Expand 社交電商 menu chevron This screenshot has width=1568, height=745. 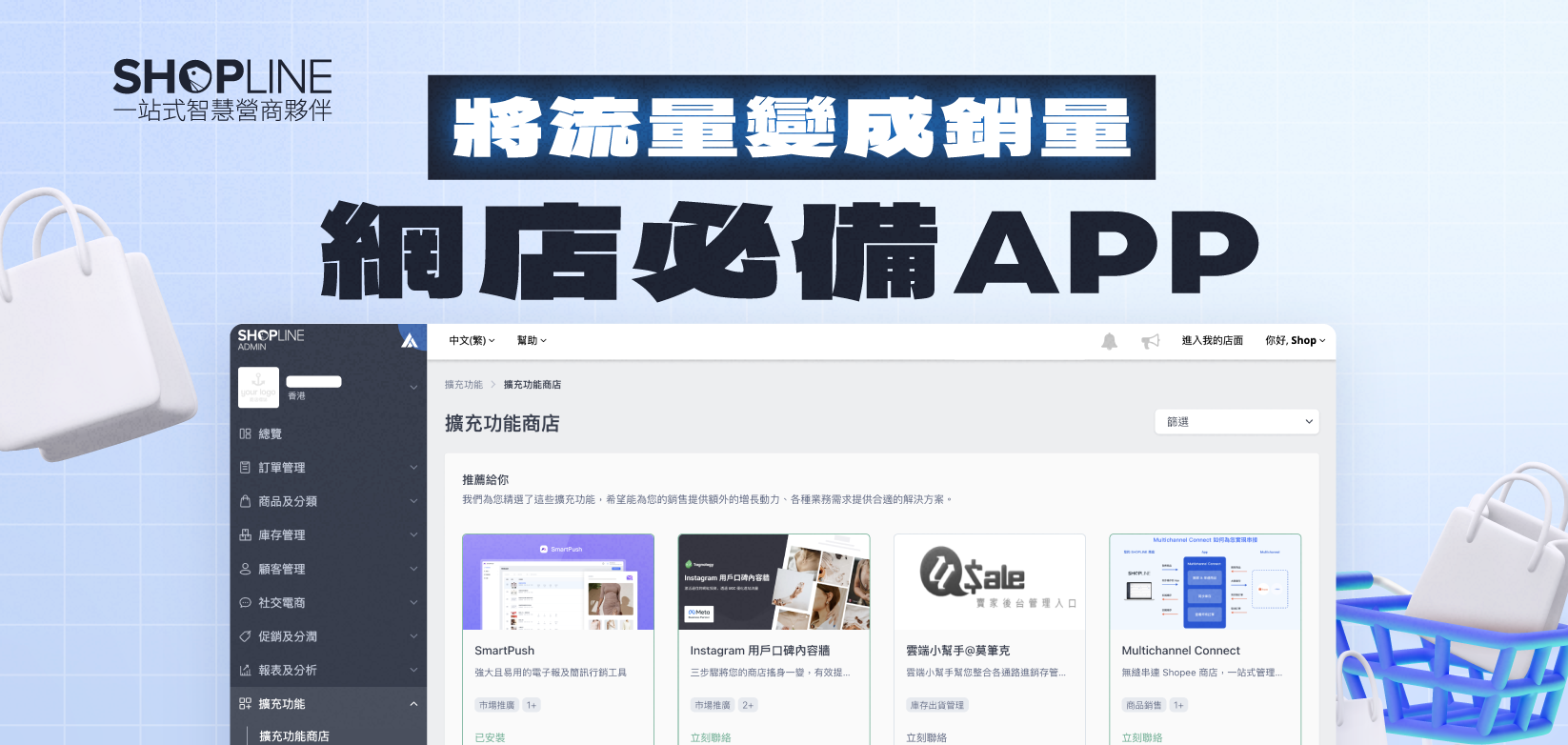pyautogui.click(x=413, y=603)
